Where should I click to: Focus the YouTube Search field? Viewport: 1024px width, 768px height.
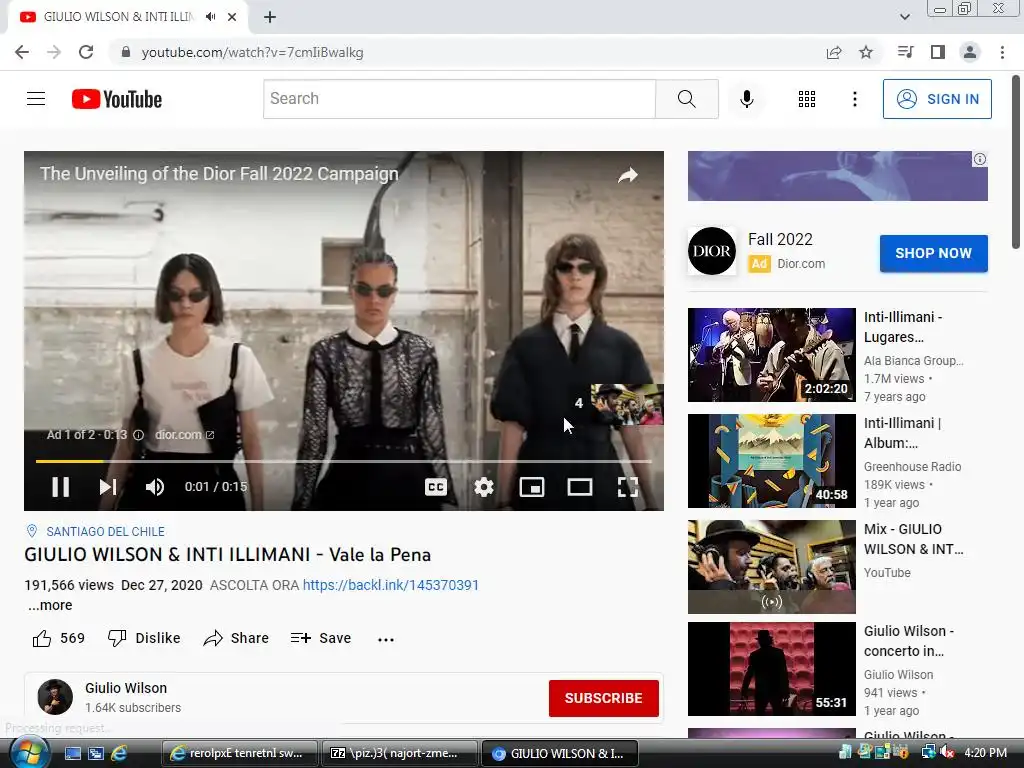tap(459, 99)
